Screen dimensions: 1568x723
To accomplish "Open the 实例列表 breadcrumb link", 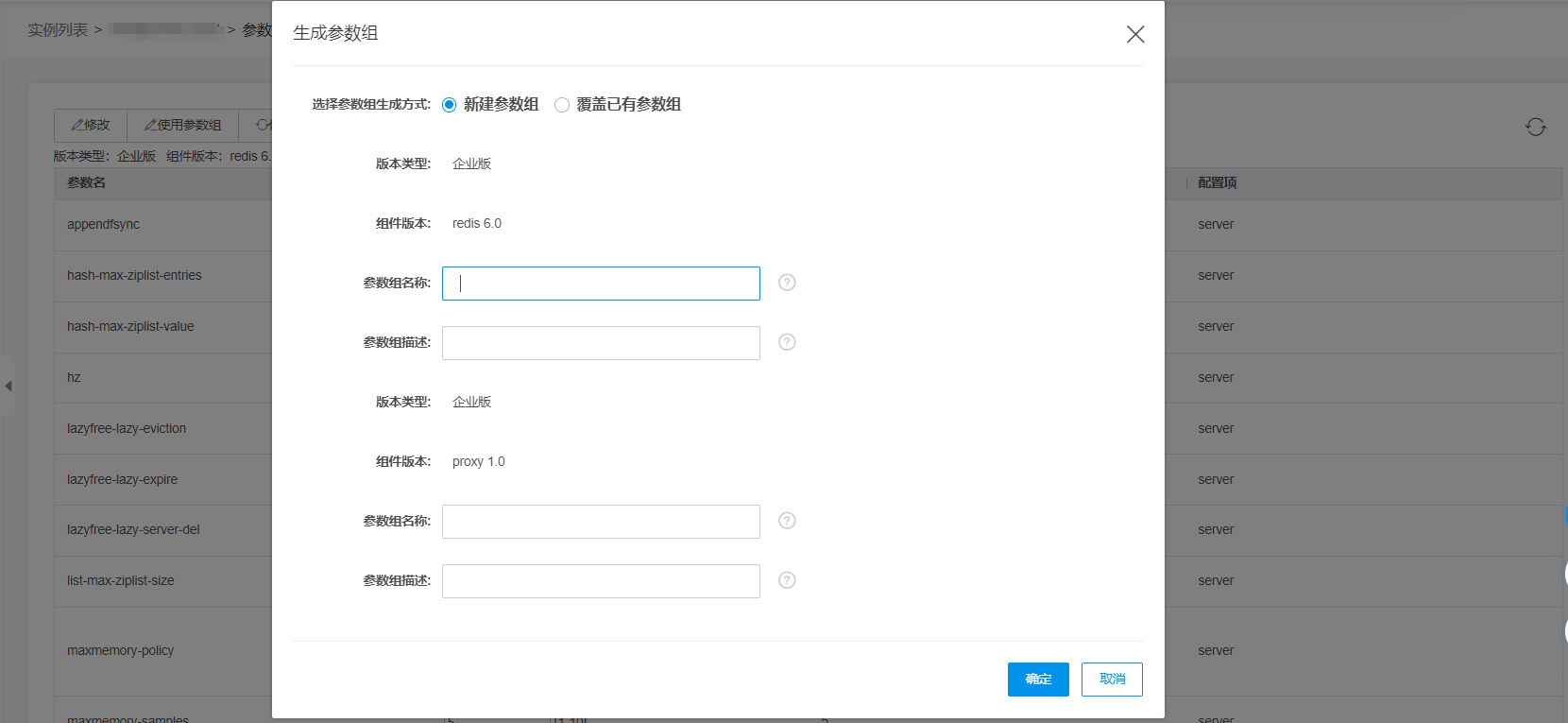I will (58, 30).
